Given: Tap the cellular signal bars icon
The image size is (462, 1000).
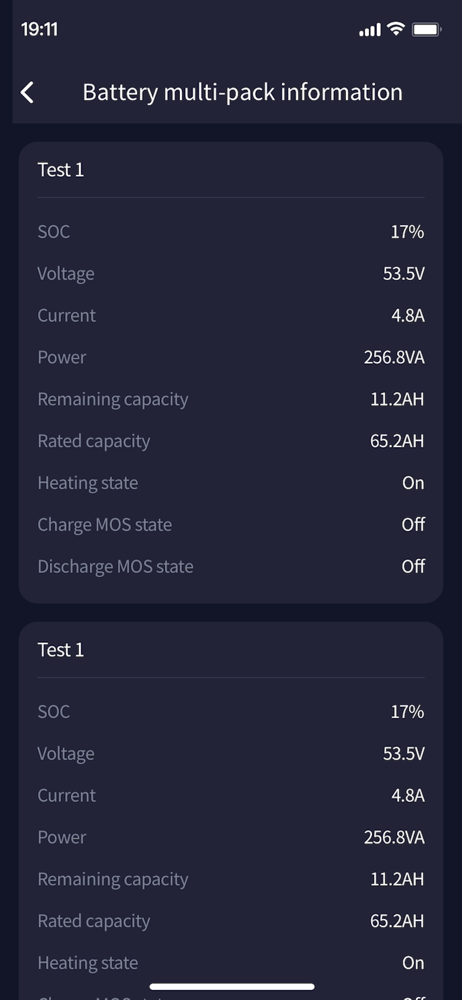Looking at the screenshot, I should click(x=370, y=29).
